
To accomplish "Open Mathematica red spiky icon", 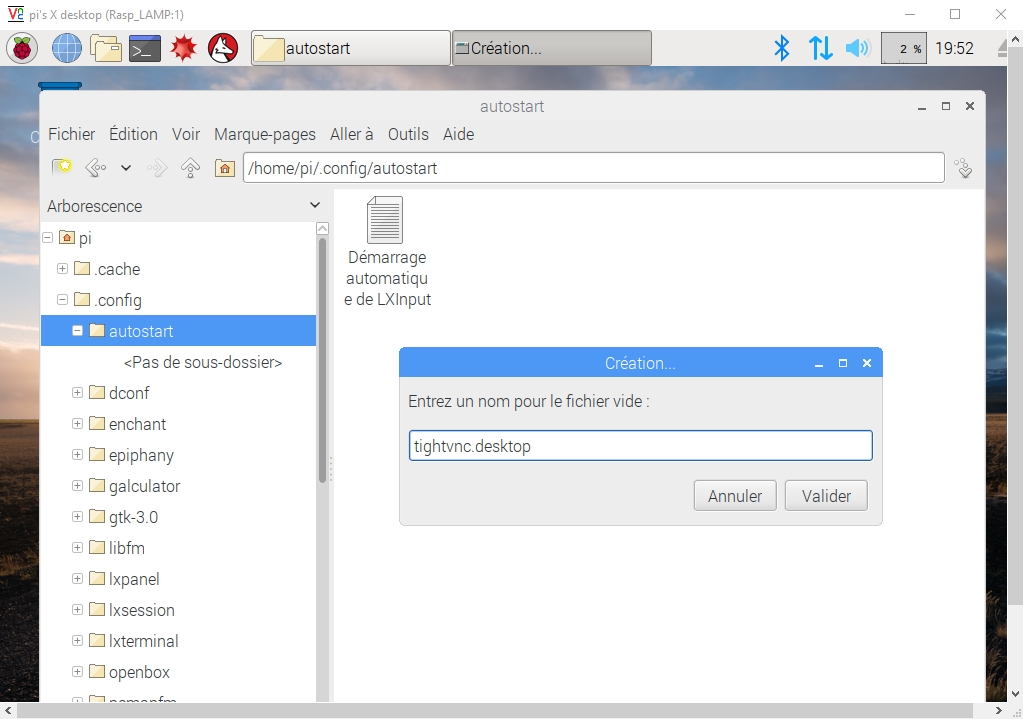I will [183, 48].
